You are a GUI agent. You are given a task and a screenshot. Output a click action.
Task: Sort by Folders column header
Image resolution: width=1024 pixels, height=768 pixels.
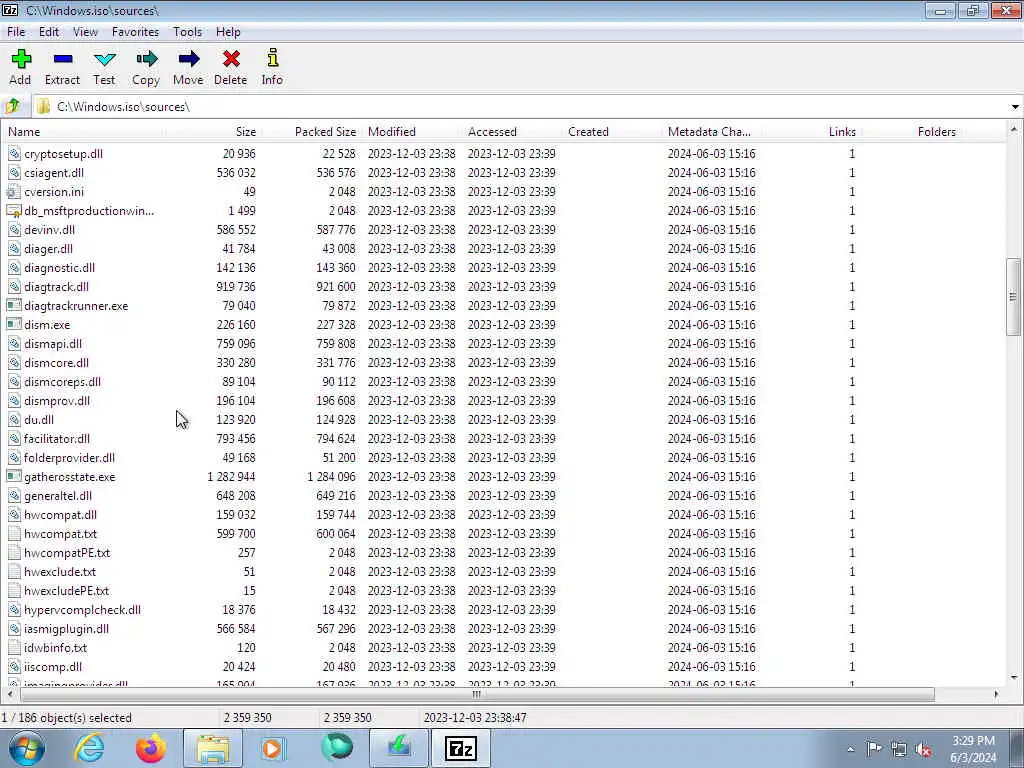912,131
